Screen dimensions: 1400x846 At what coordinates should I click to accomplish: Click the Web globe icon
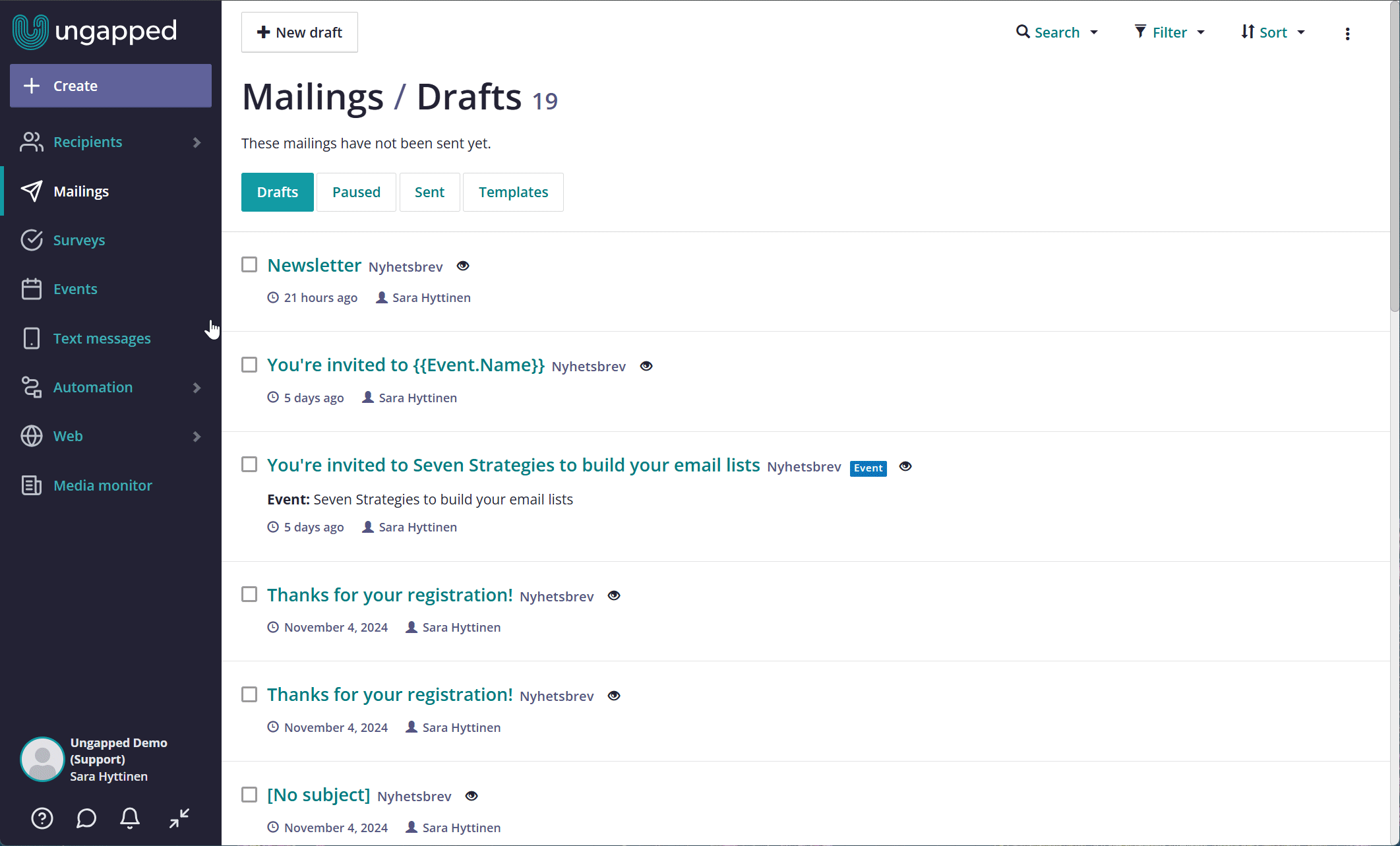coord(32,436)
